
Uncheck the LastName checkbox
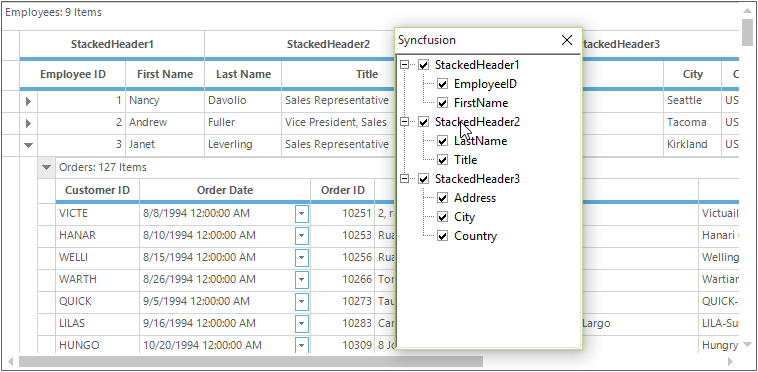click(442, 141)
